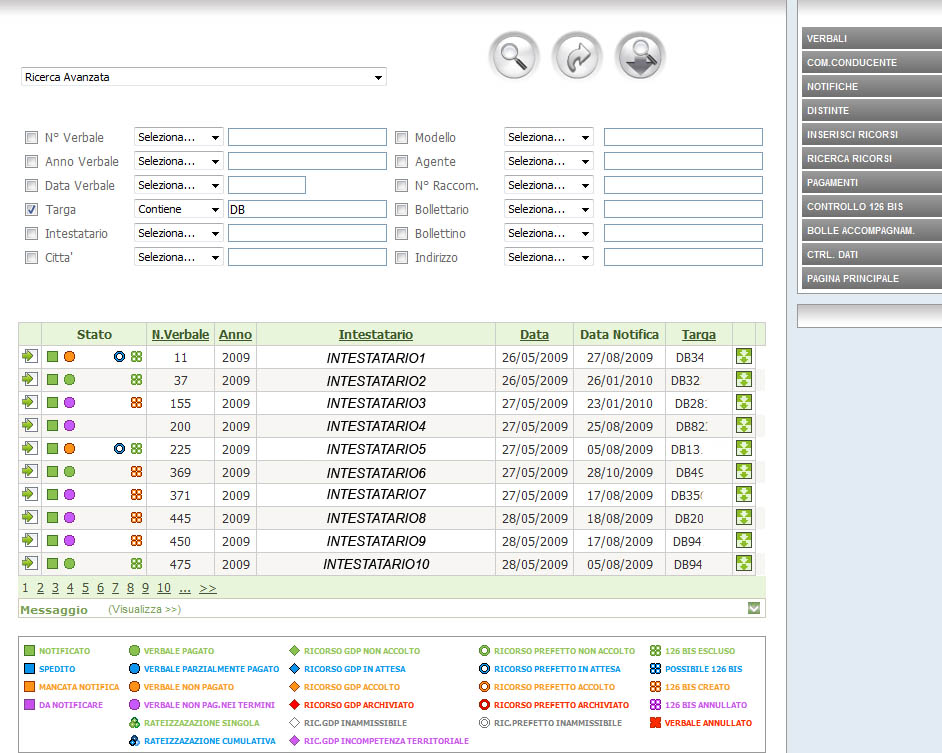Open the row arrow icon for verbale 11
This screenshot has height=753, width=942.
[29, 356]
